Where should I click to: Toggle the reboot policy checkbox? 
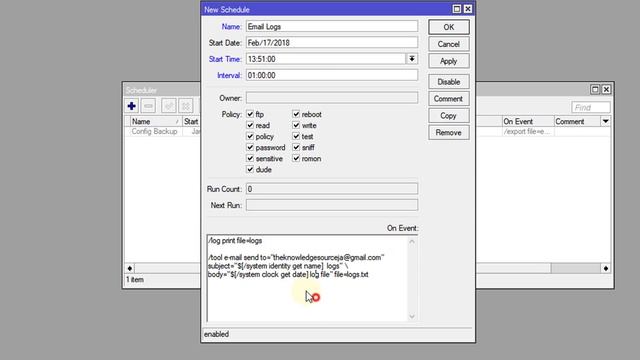pyautogui.click(x=296, y=114)
